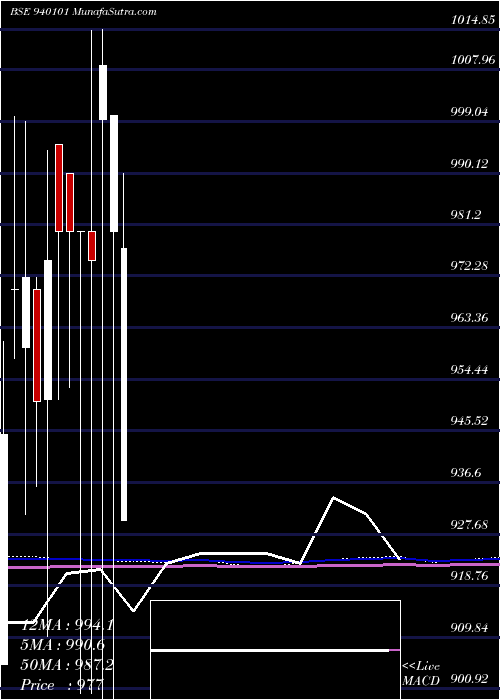Click the 12MA : 994.1 readout
Screen dimensions: 500x700
67,626
